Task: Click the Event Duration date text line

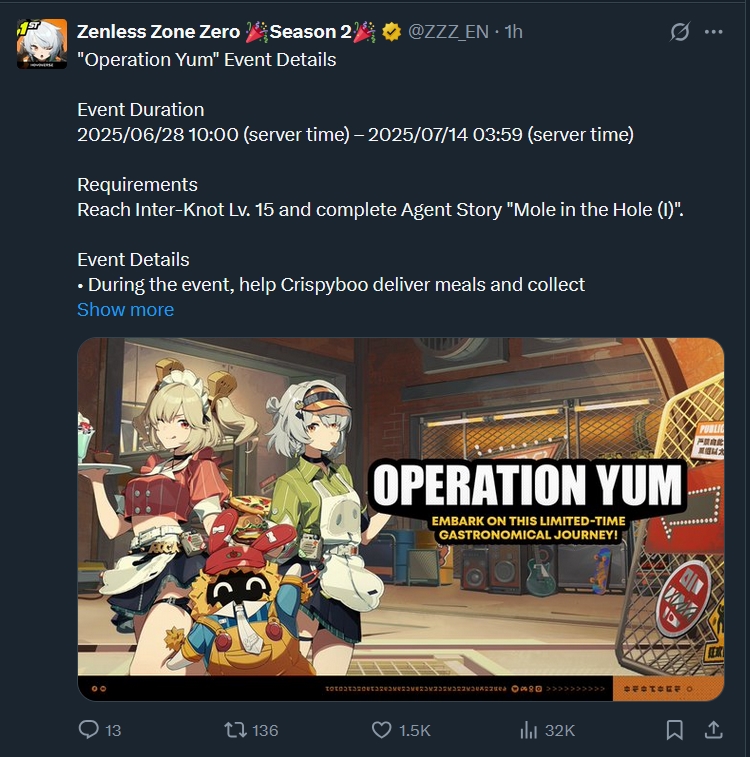Action: coord(355,135)
